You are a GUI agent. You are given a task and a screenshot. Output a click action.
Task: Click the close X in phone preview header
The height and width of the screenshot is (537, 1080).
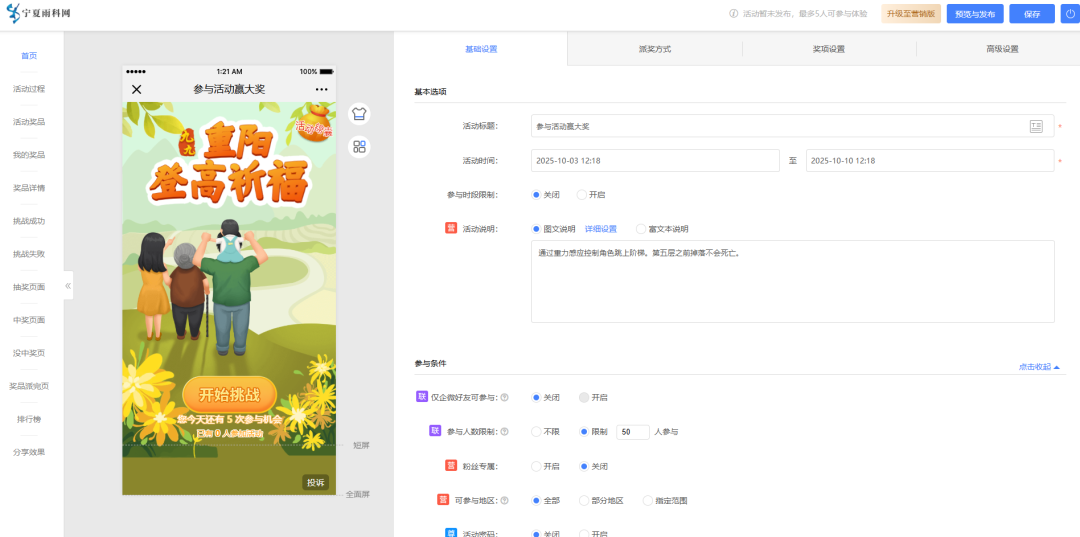[x=136, y=89]
